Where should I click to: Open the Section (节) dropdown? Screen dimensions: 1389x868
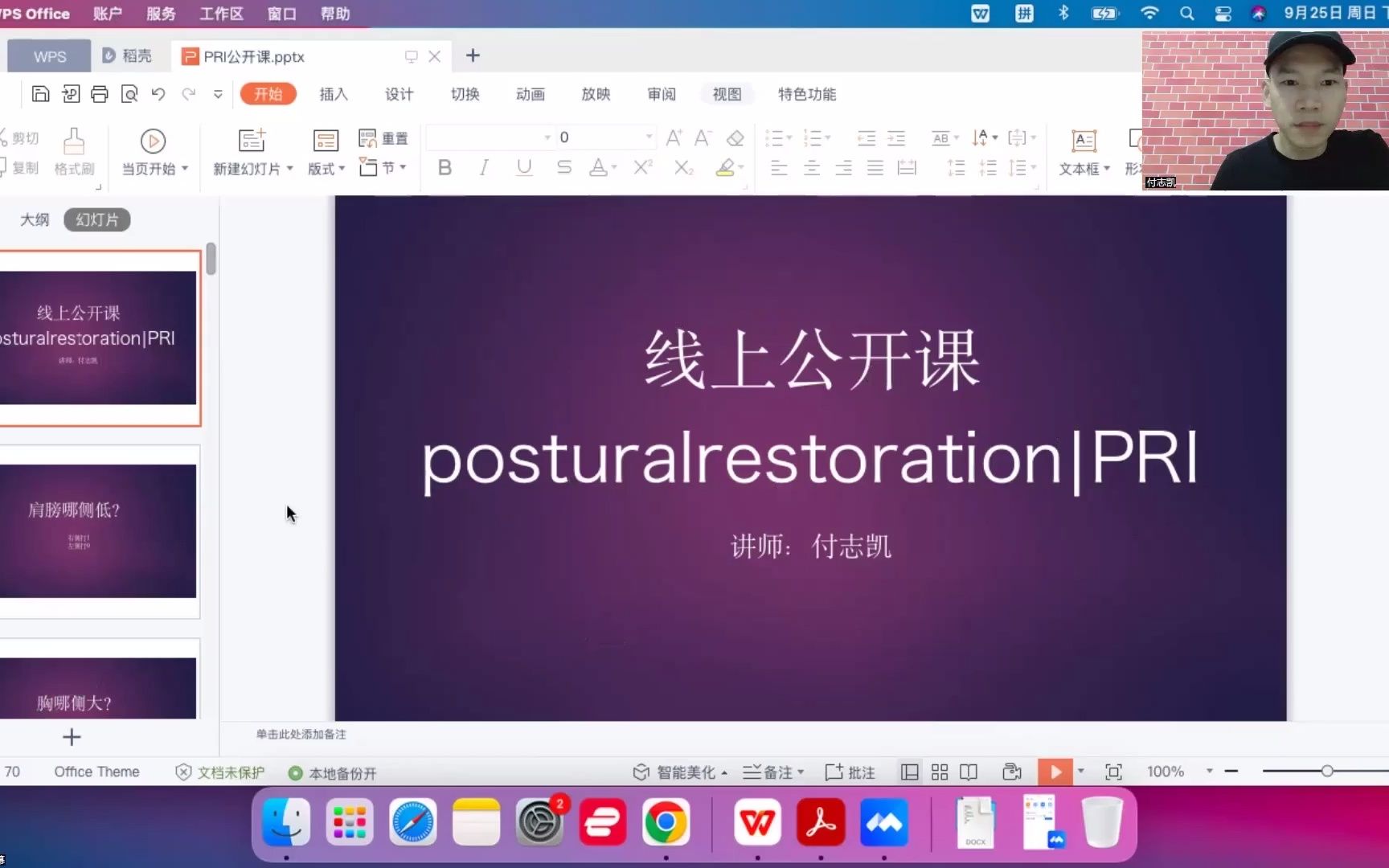pos(383,167)
